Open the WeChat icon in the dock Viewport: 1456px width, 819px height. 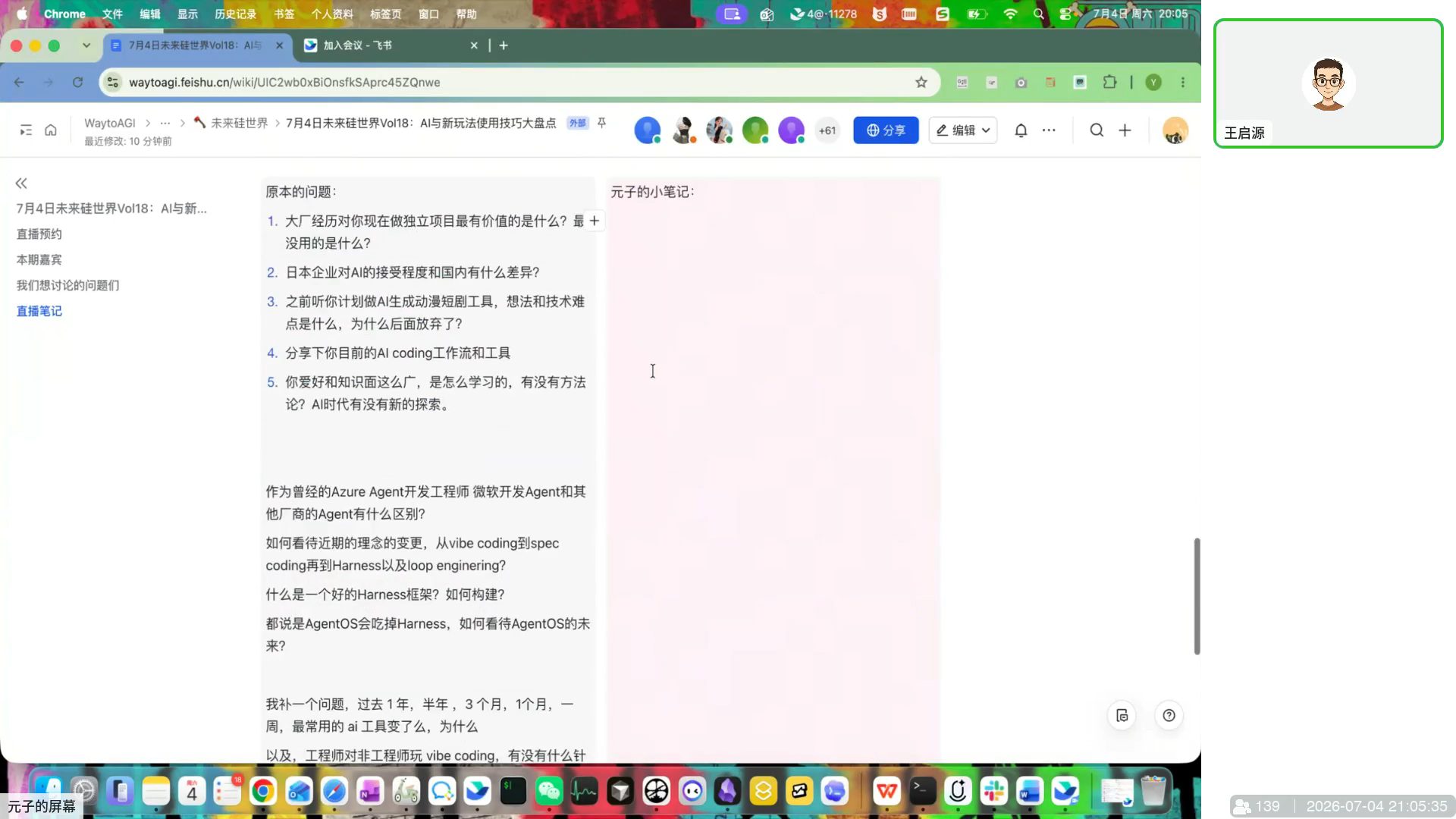pos(548,792)
